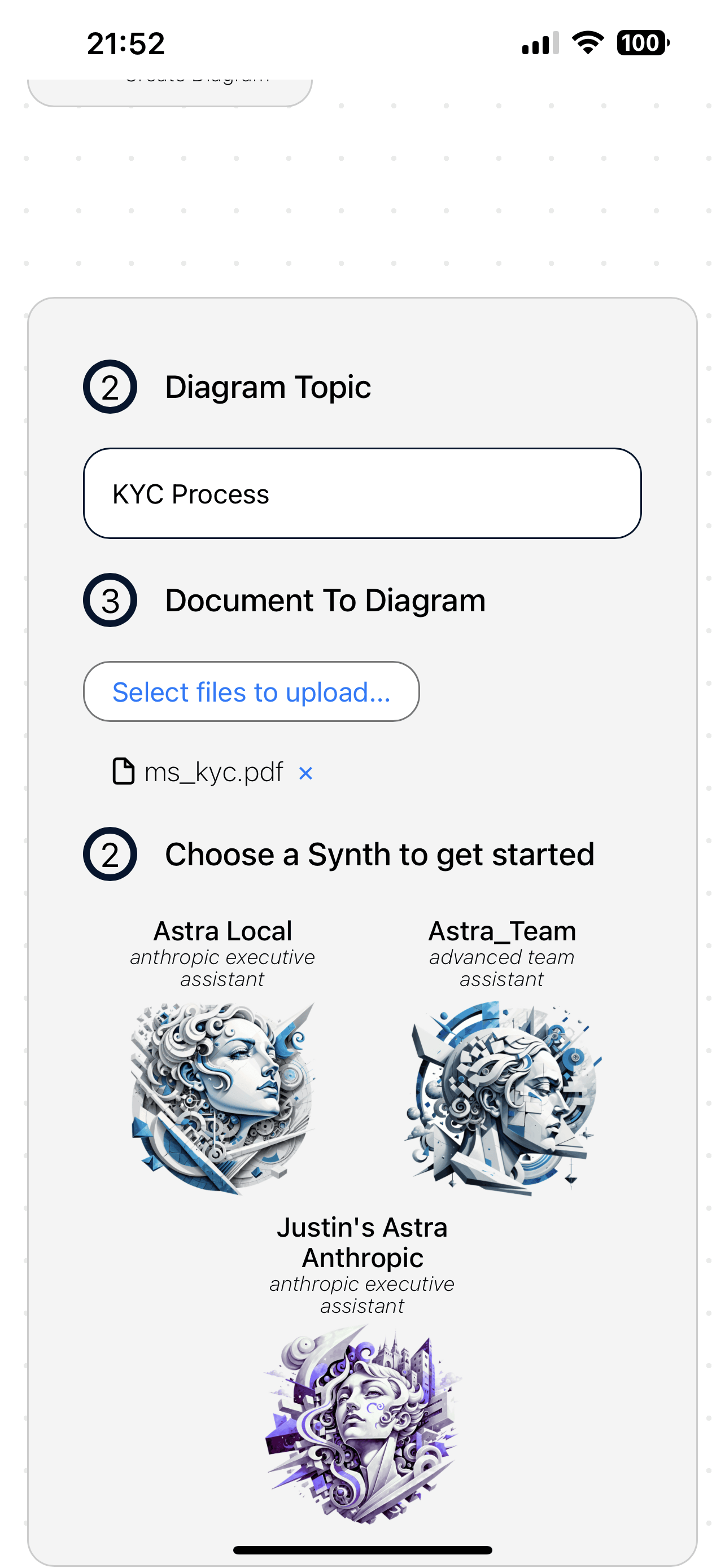The height and width of the screenshot is (1568, 725).
Task: Tap the Astra_Team name label
Action: [x=502, y=931]
